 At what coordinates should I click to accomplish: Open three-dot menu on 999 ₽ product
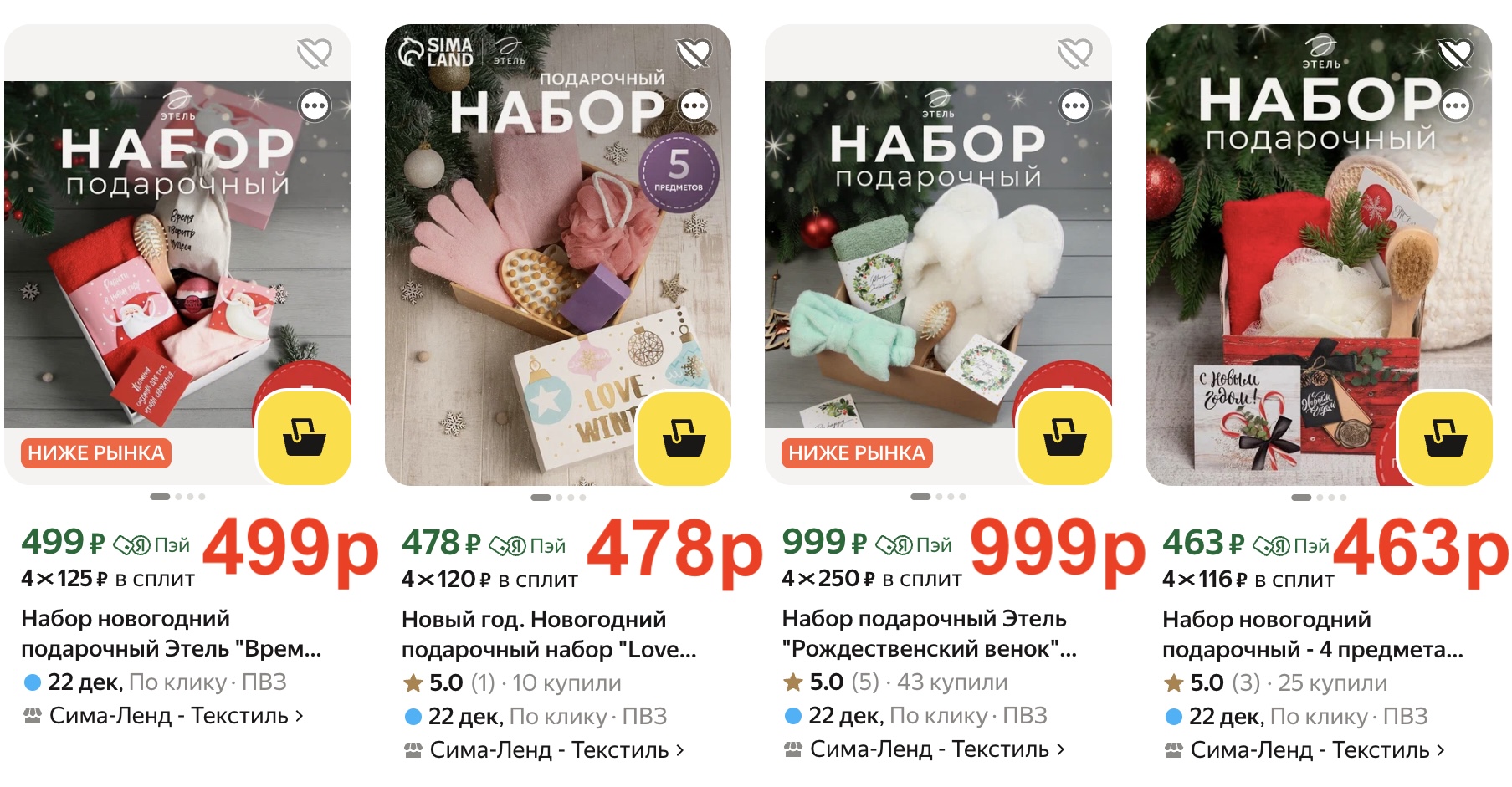(x=1075, y=106)
